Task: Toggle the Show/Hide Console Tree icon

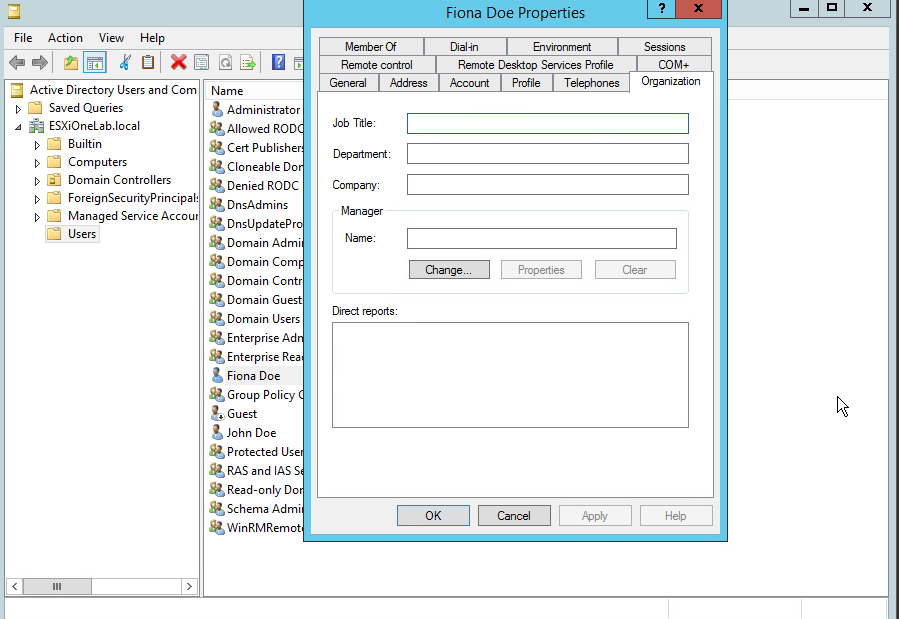Action: click(x=94, y=61)
